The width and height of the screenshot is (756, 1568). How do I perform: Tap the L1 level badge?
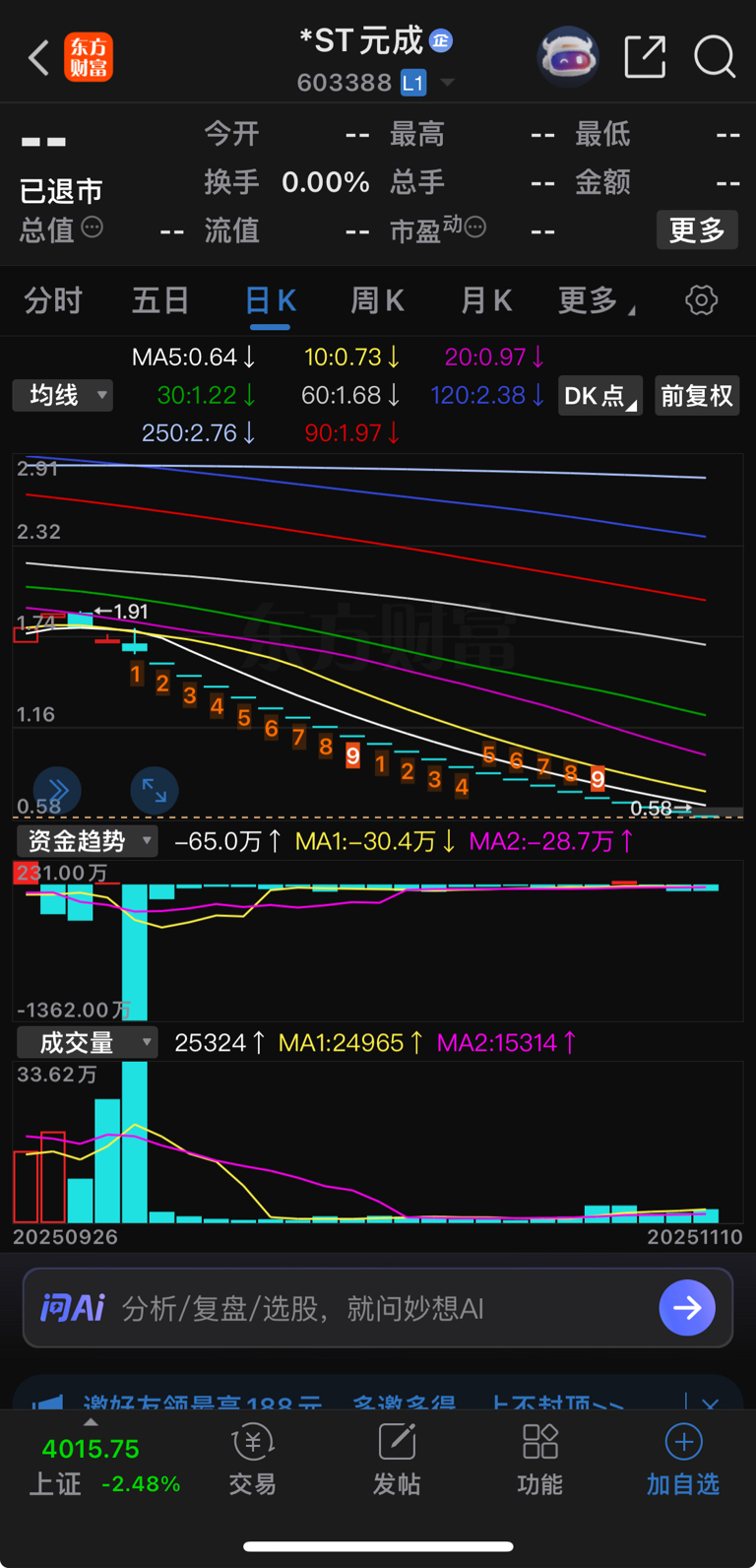[413, 83]
